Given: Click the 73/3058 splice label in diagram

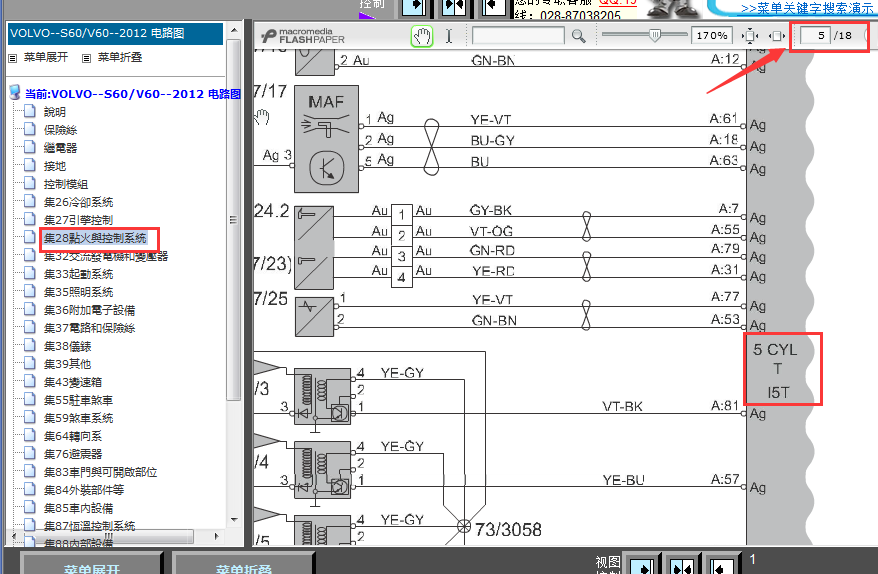Looking at the screenshot, I should (x=508, y=529).
